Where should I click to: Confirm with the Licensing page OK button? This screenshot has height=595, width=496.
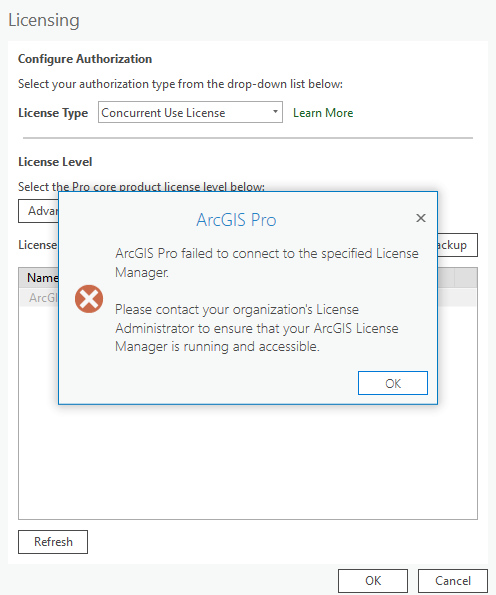pyautogui.click(x=373, y=581)
